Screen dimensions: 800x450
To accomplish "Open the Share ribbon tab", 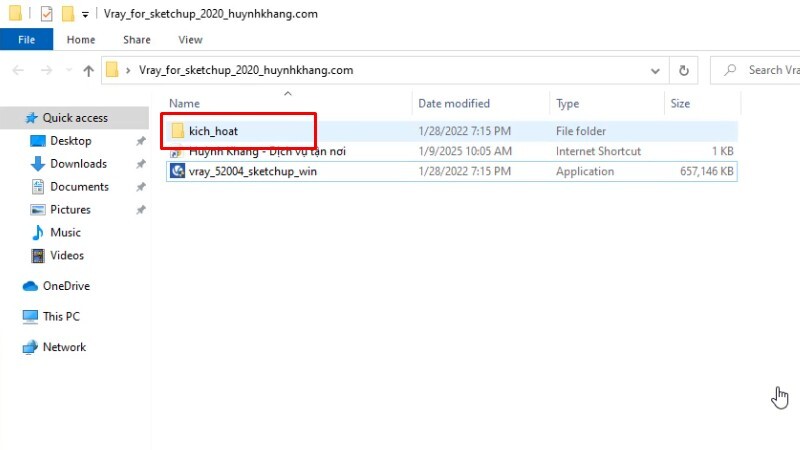I will (137, 39).
